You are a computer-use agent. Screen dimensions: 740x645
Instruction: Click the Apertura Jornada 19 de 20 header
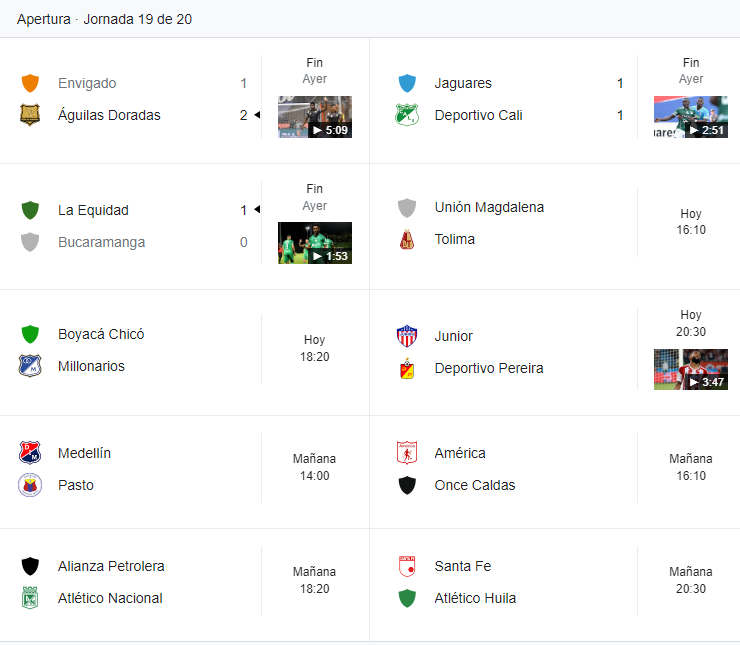click(x=105, y=19)
